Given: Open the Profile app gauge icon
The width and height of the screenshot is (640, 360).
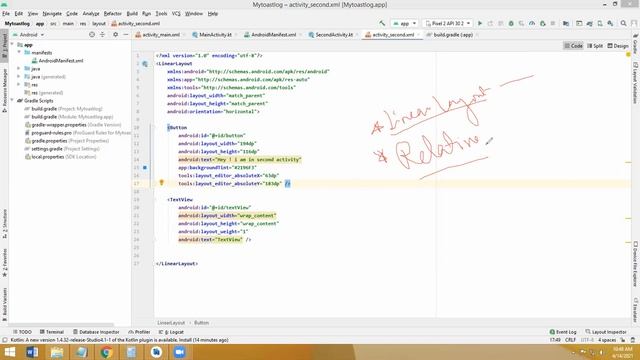Looking at the screenshot, I should pyautogui.click(x=532, y=24).
